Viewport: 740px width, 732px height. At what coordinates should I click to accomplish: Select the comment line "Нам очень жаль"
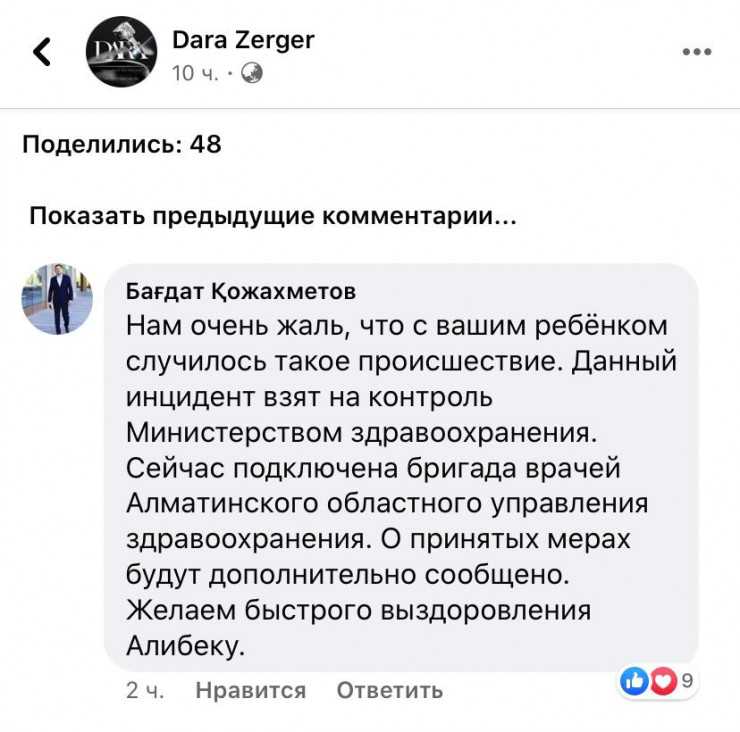click(395, 327)
